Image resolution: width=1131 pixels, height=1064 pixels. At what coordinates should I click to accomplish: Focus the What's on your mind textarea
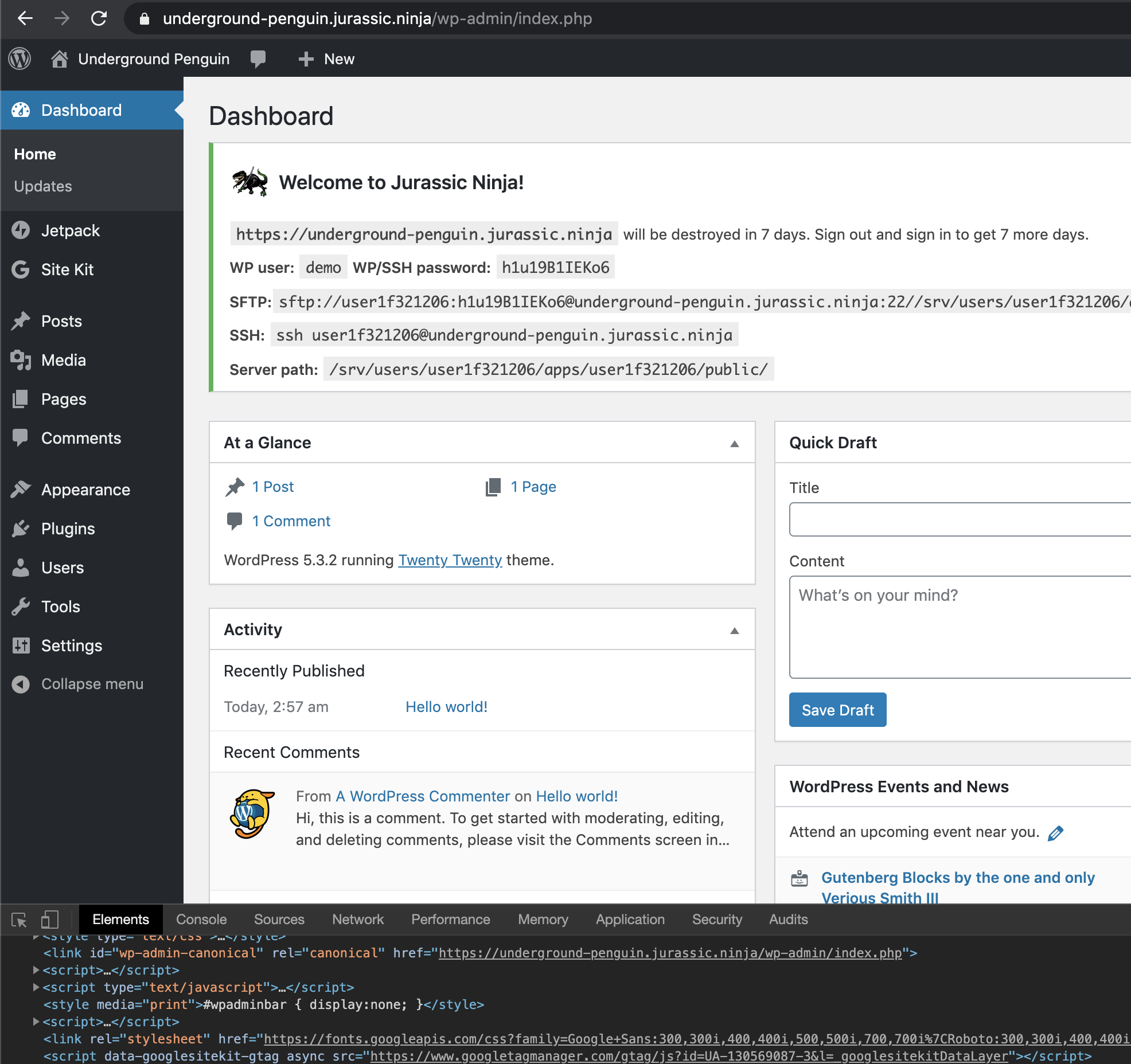960,627
